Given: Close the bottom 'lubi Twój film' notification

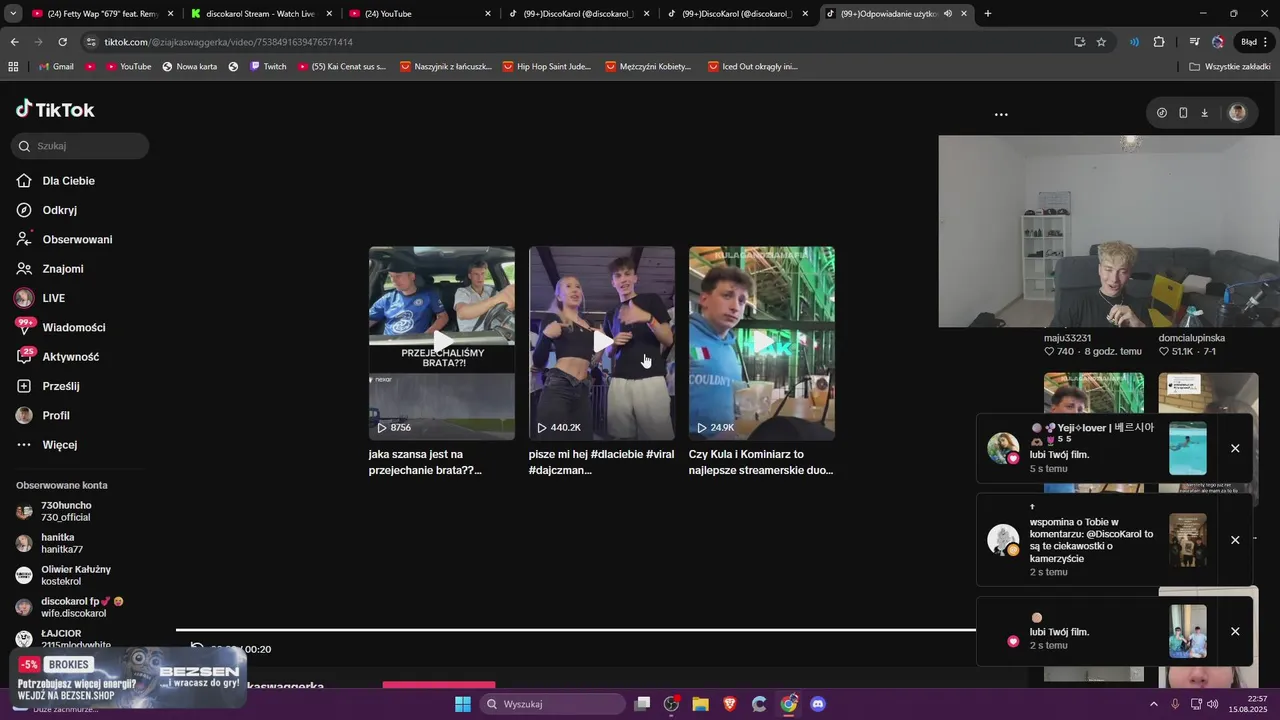Looking at the screenshot, I should click(1235, 632).
